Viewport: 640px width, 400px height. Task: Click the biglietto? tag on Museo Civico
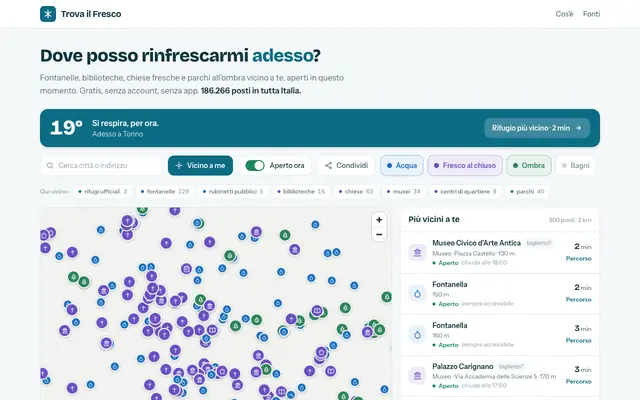(538, 243)
